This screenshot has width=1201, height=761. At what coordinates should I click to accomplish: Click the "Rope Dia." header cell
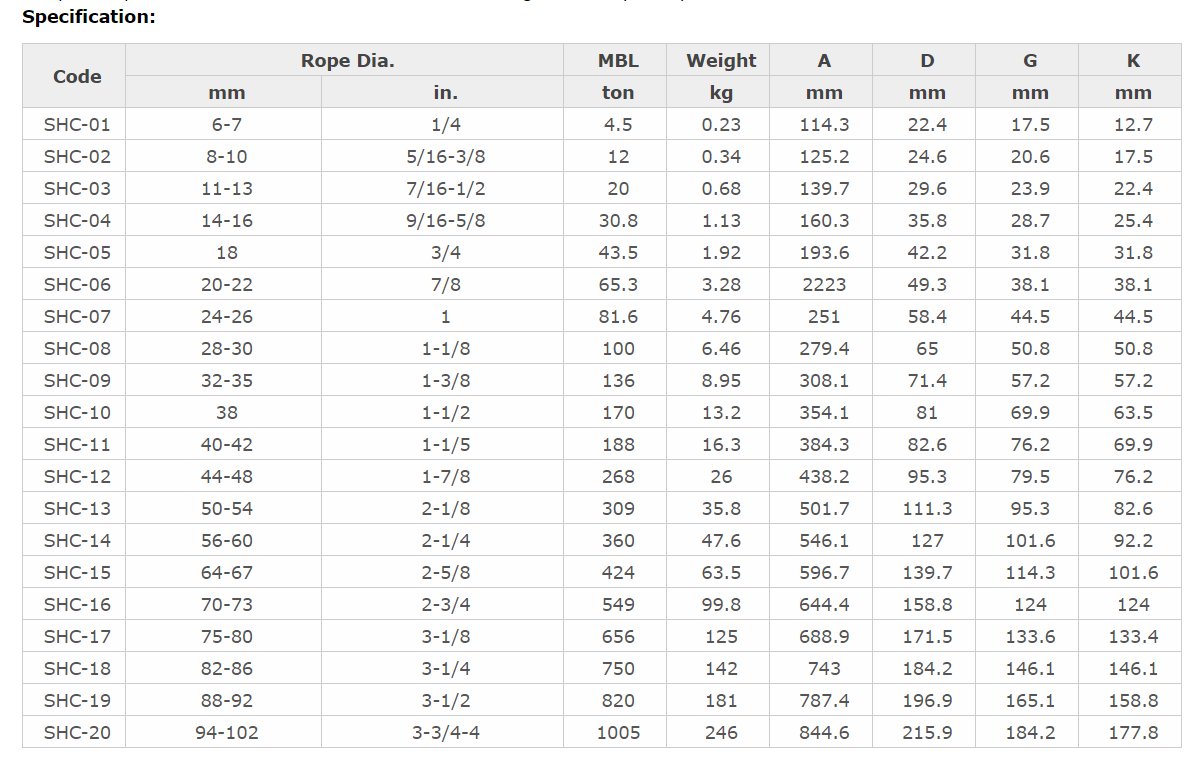347,60
